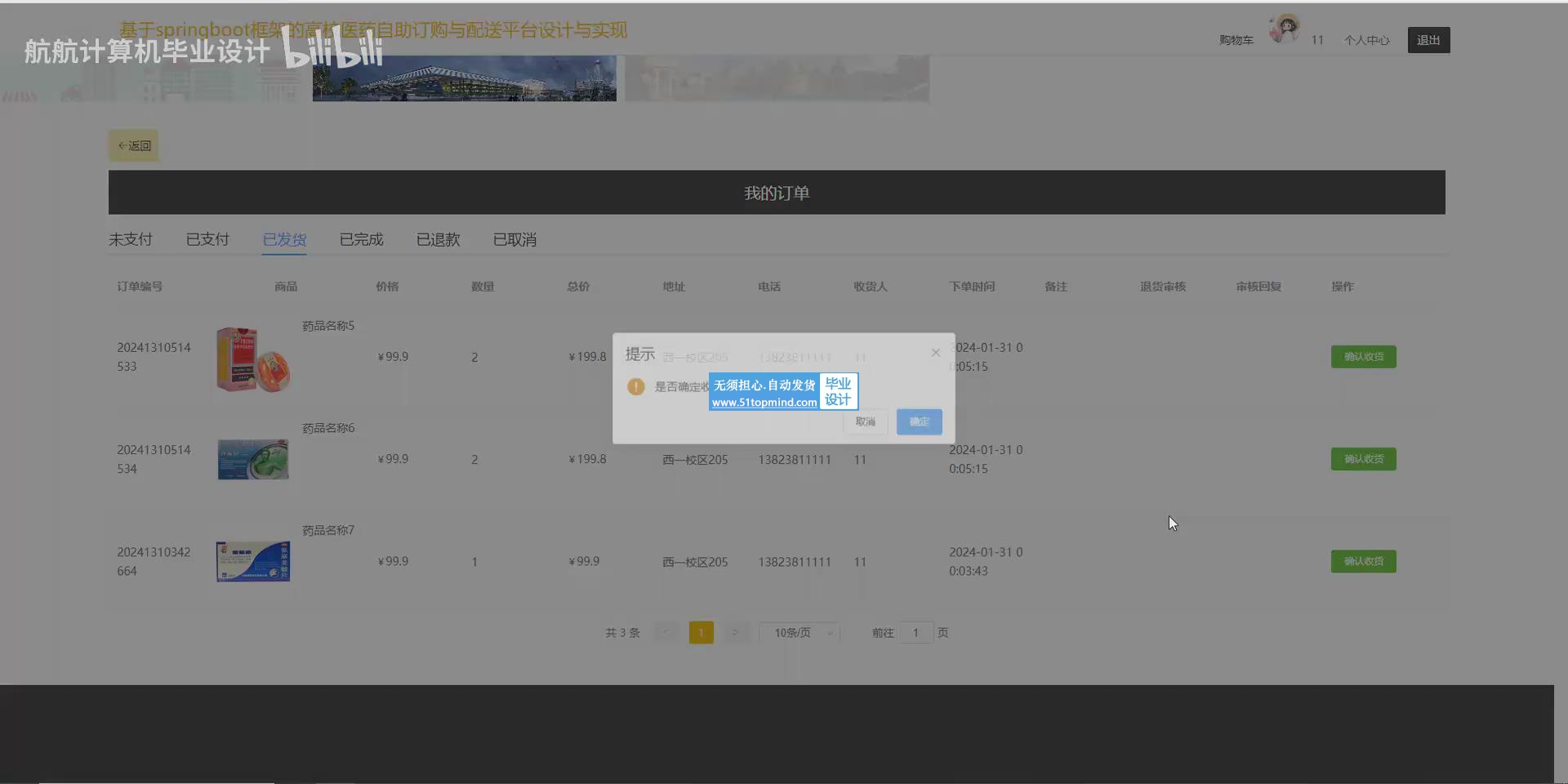Image resolution: width=1568 pixels, height=784 pixels.
Task: Switch to the 已完成 tab
Action: 361,239
